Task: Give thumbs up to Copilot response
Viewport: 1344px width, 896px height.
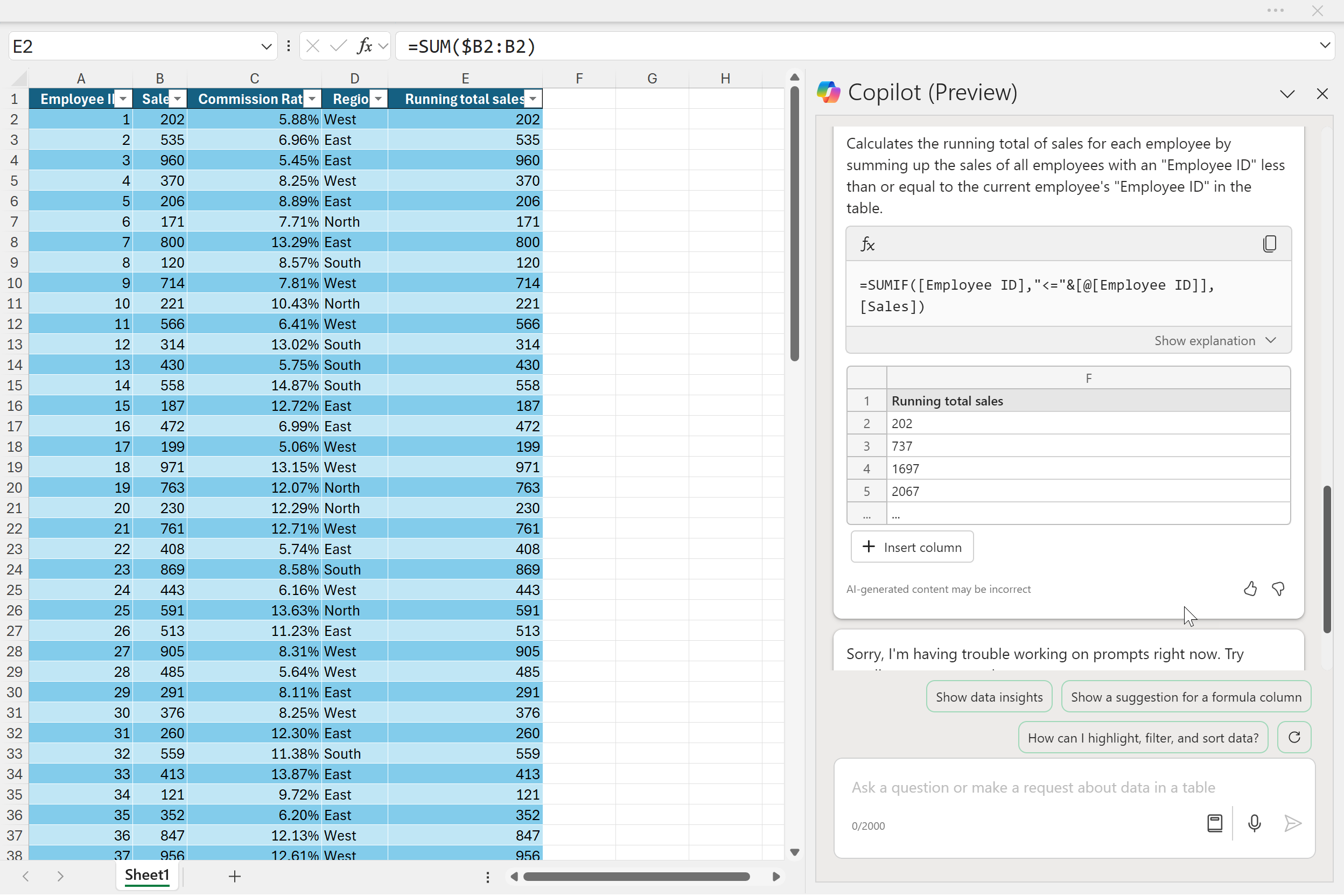Action: click(1250, 589)
